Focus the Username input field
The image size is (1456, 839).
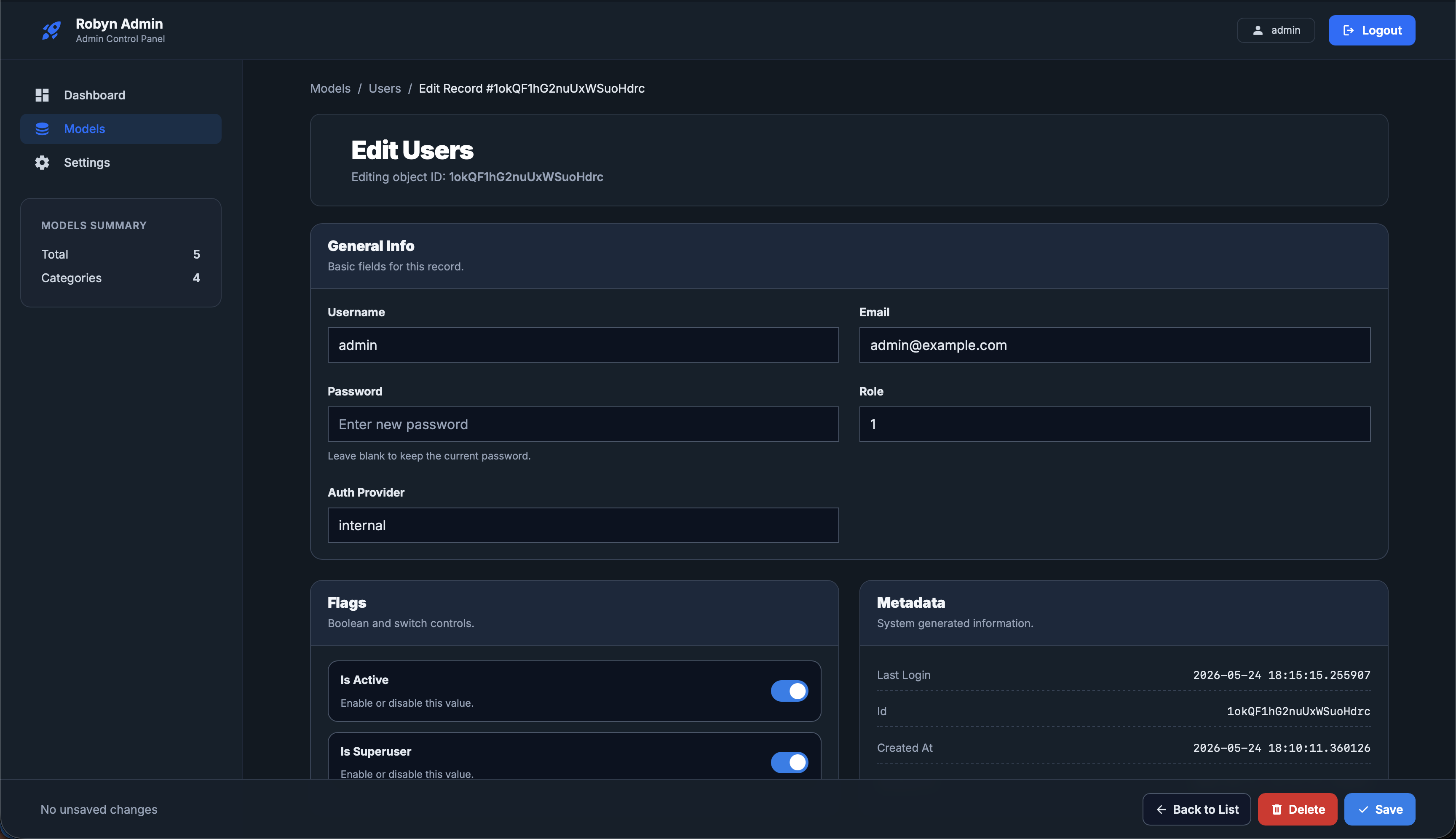click(x=583, y=345)
